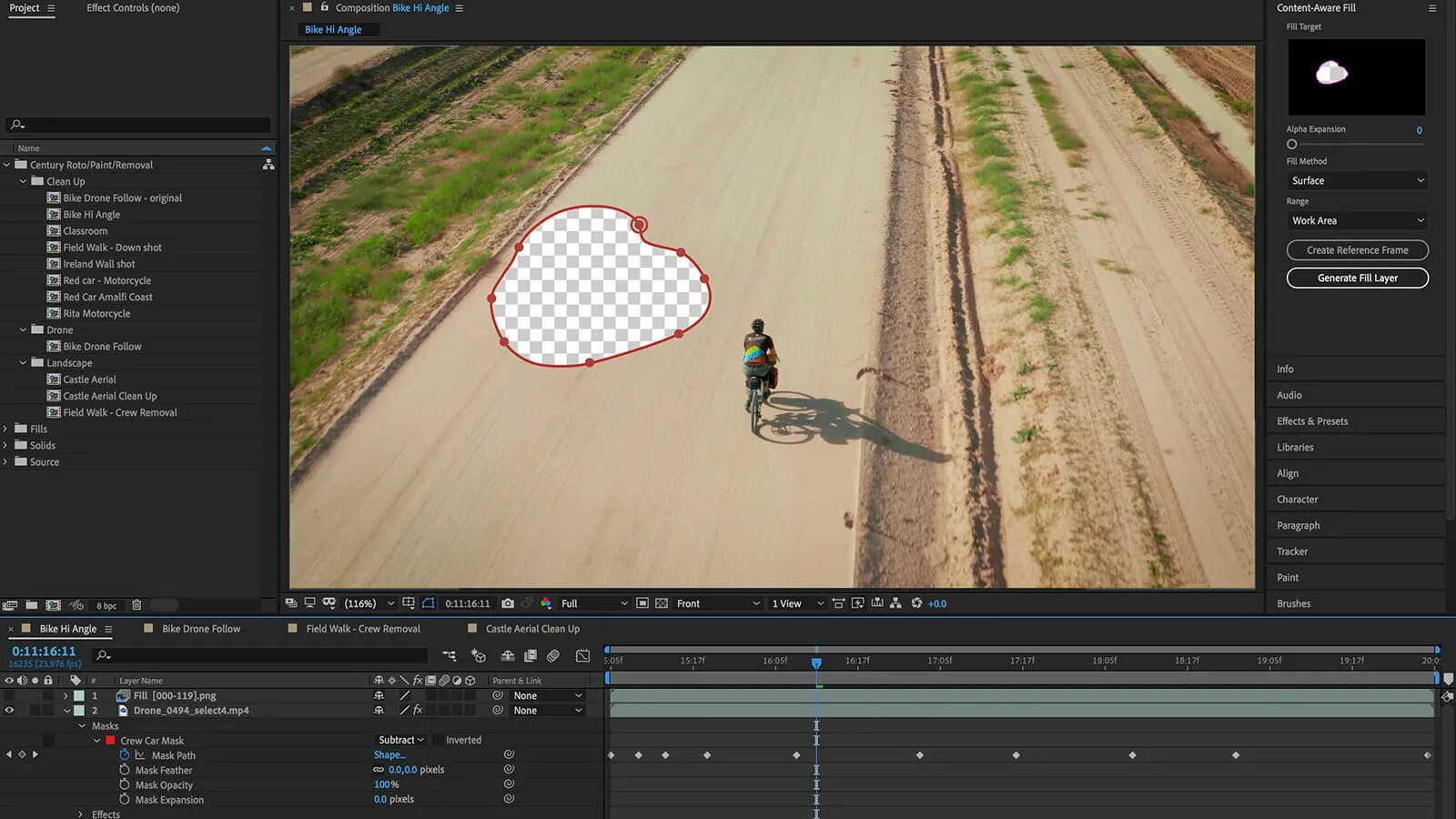Reset exposure icon in viewer footer
This screenshot has width=1456, height=819.
tap(916, 603)
